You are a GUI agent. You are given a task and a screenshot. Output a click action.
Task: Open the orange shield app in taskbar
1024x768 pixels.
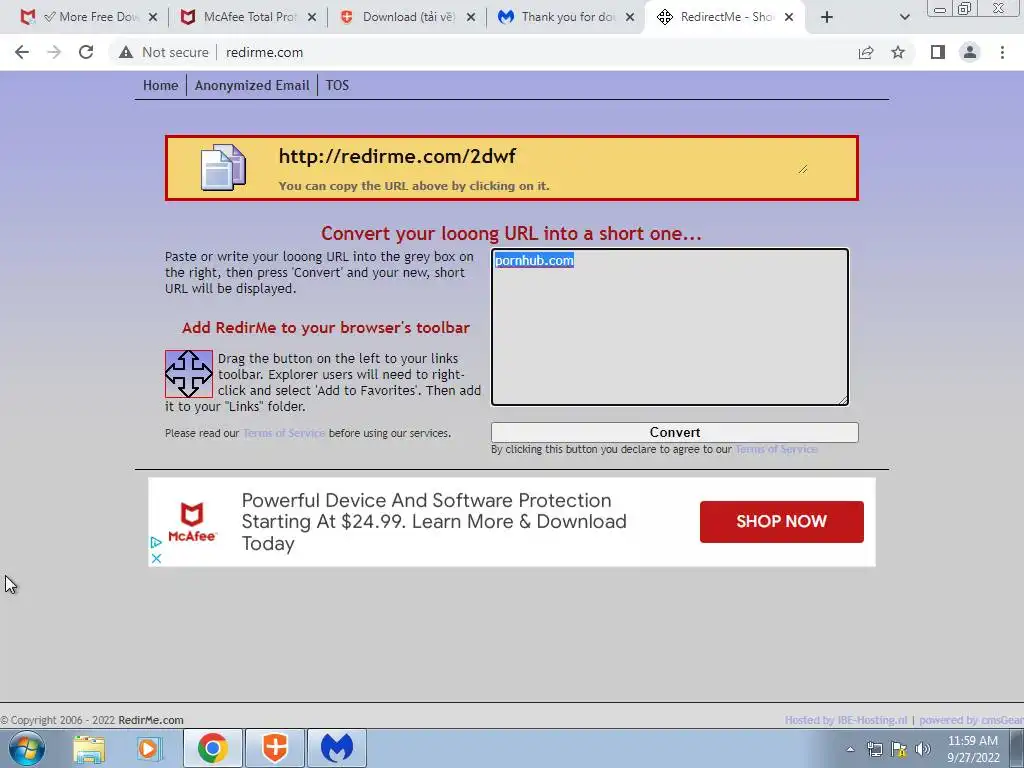275,748
